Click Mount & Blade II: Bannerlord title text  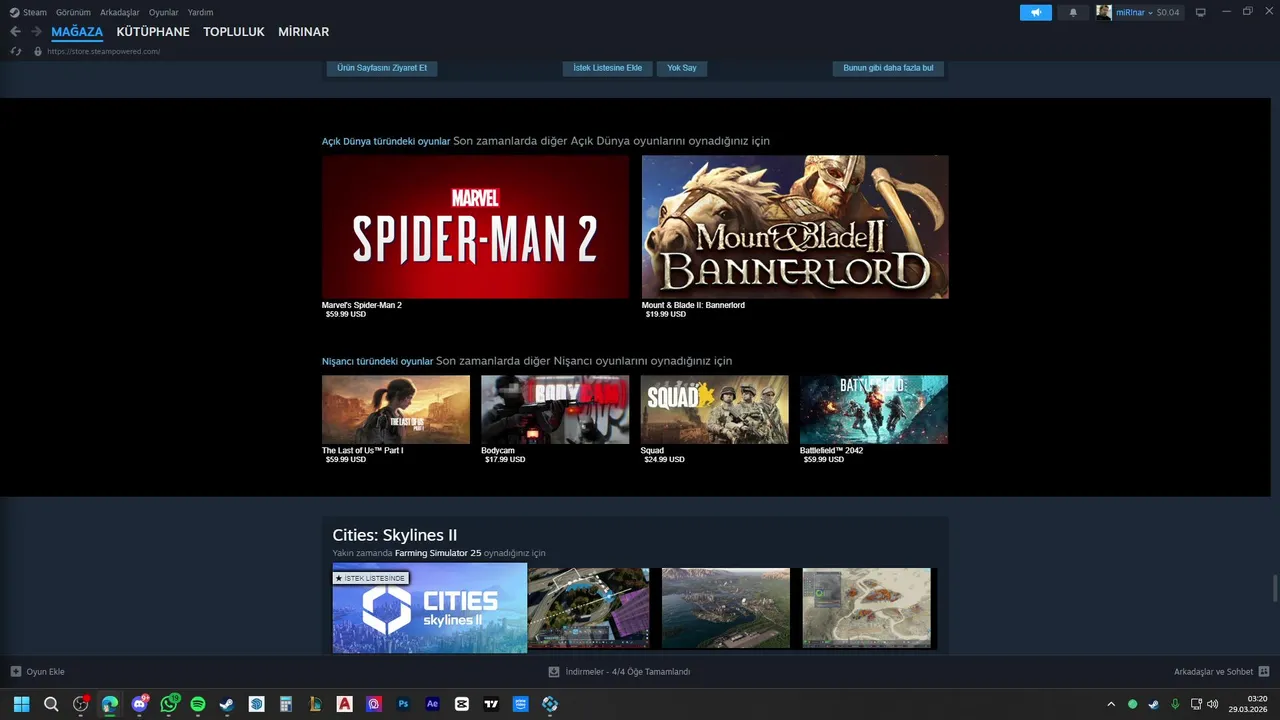pos(693,305)
